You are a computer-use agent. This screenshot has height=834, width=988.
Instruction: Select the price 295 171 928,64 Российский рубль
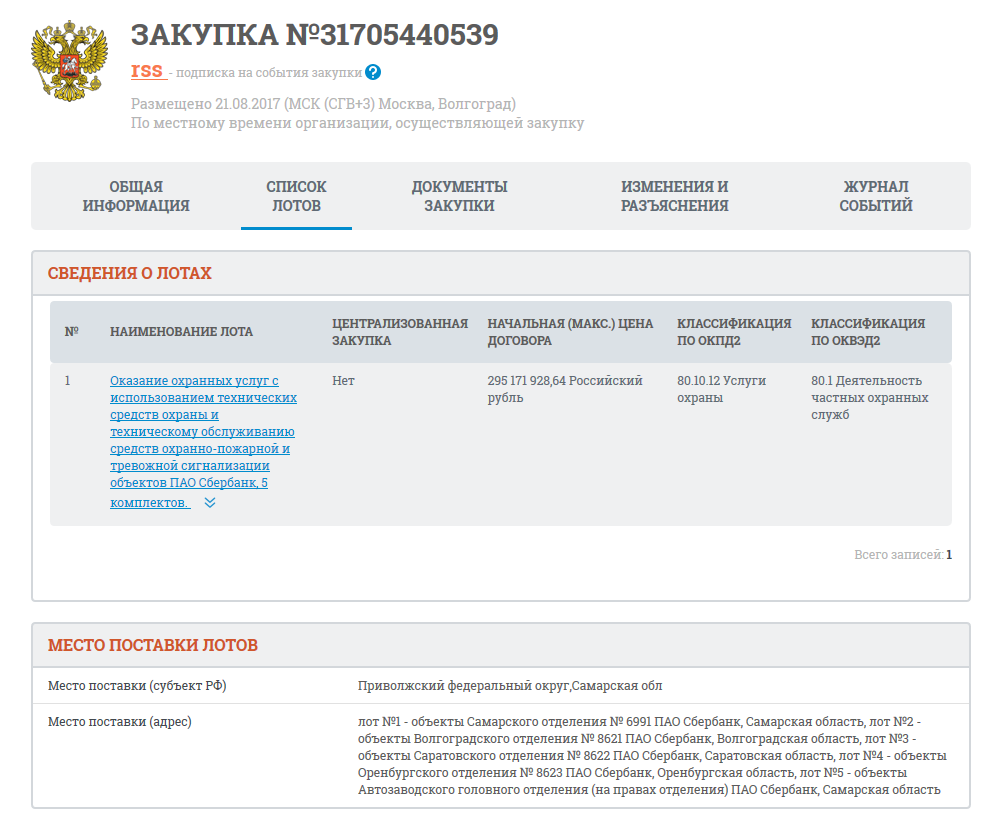[565, 389]
